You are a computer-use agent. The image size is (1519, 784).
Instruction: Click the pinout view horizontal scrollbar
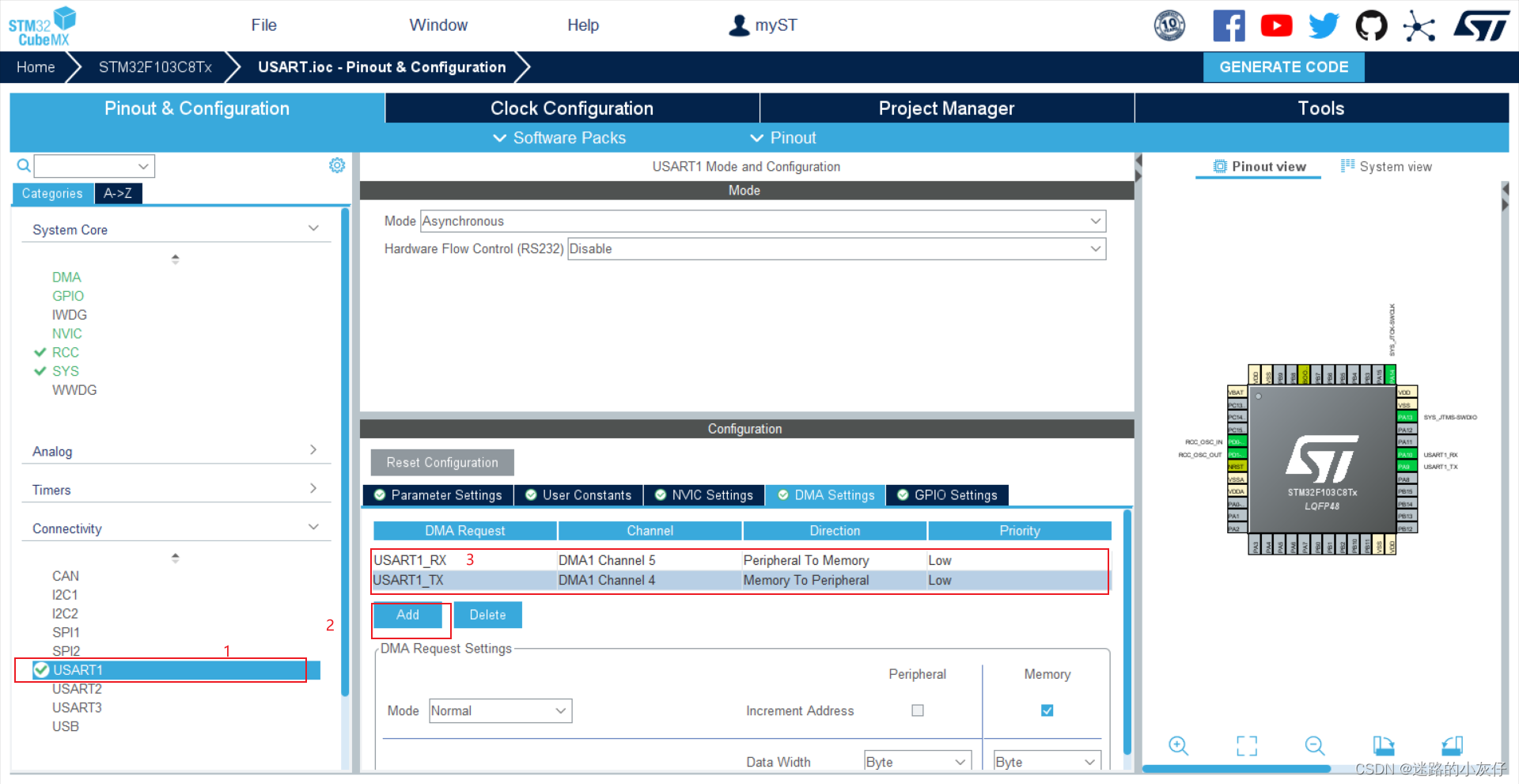tap(1236, 769)
